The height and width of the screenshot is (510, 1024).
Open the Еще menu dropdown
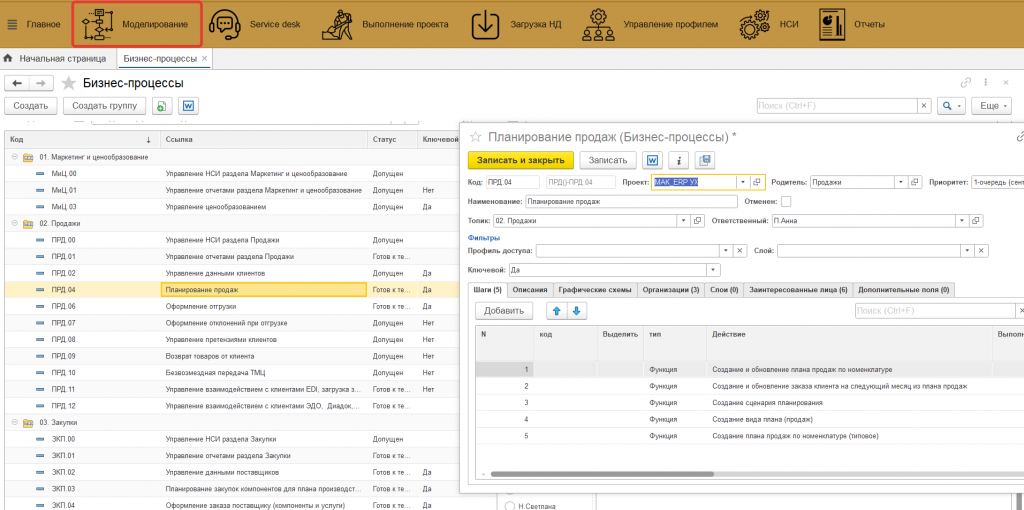coord(990,105)
